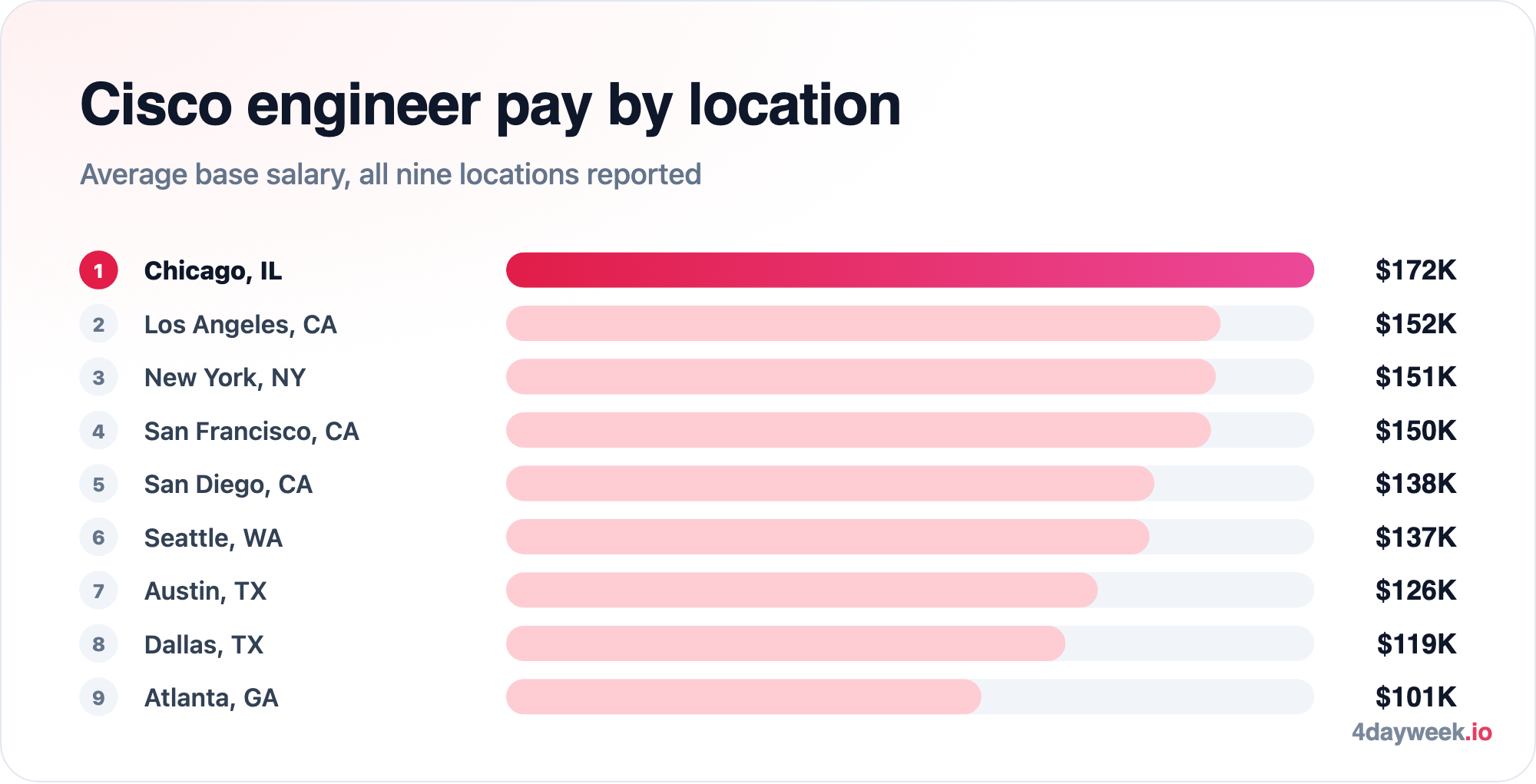Viewport: 1536px width, 784px height.
Task: Click the red rank 1 badge
Action: [x=98, y=270]
